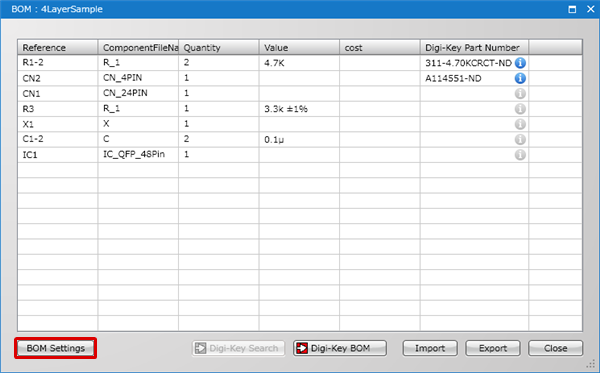
Task: Sort by ComponentFileName column header
Action: [x=138, y=47]
